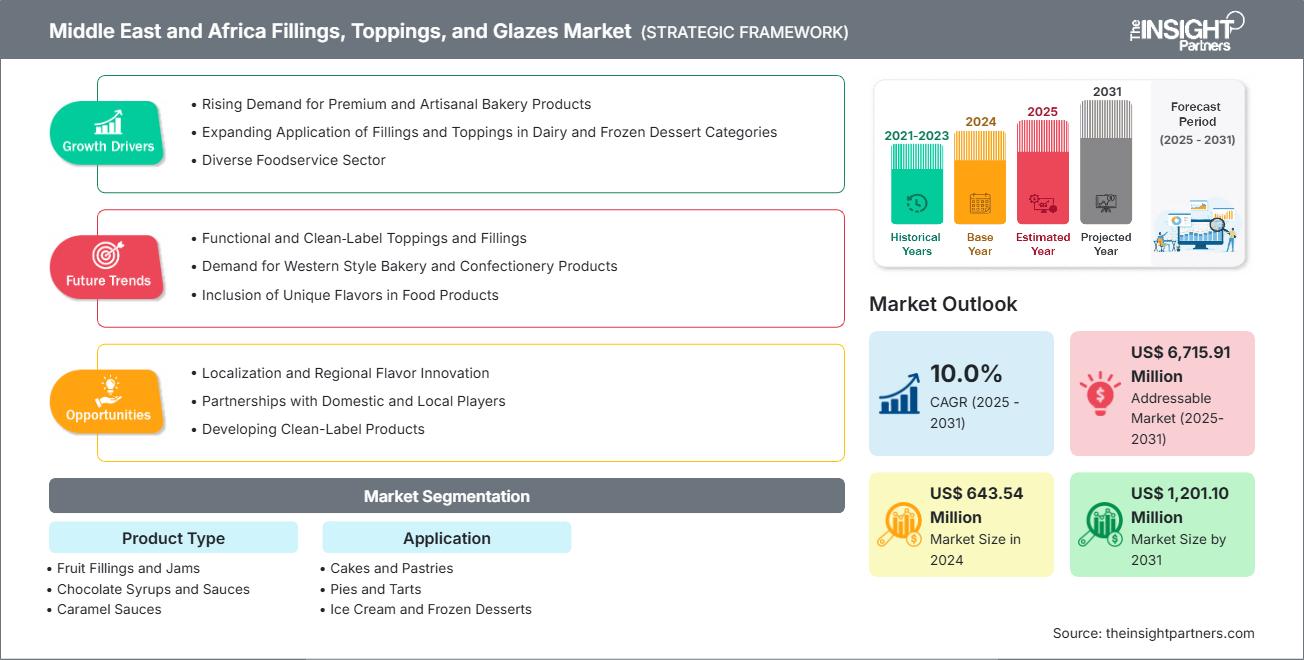1304x660 pixels.
Task: Click the Addressable Market dollar lightbulb icon
Action: pos(1100,394)
